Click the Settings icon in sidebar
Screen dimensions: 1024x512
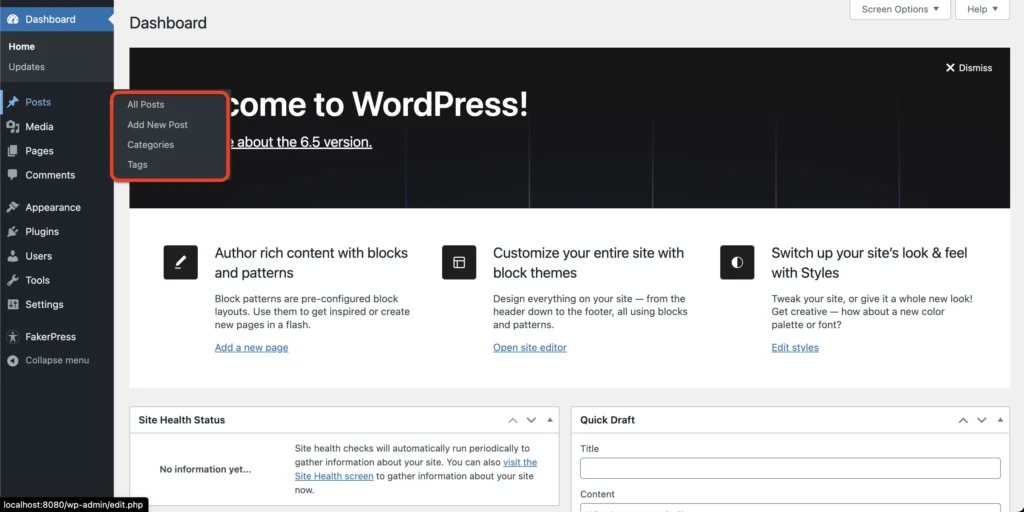tap(13, 305)
